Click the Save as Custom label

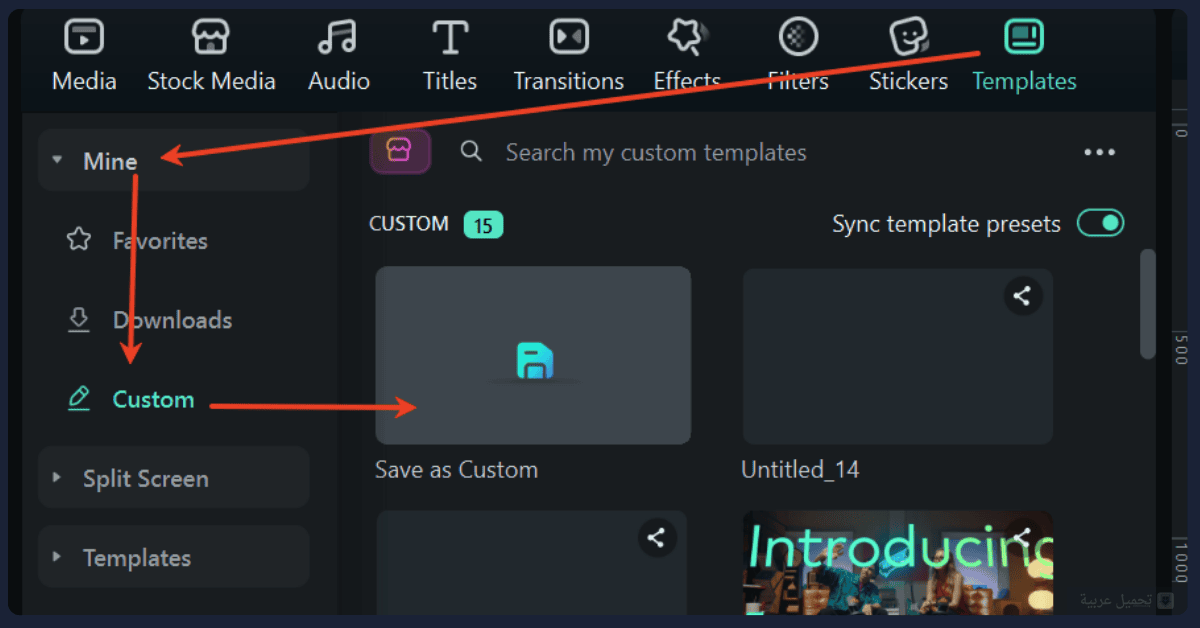point(456,470)
